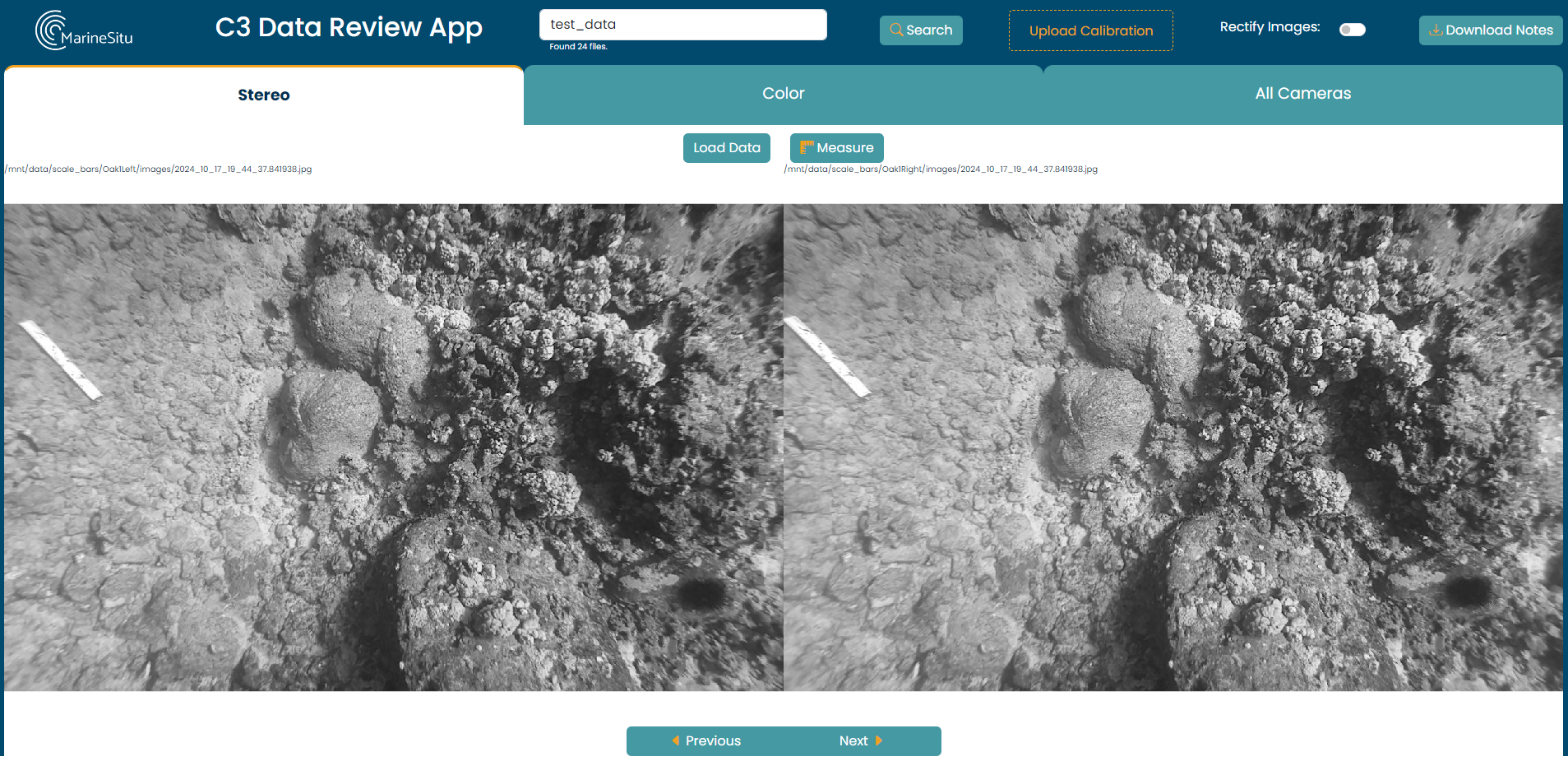The height and width of the screenshot is (761, 1568).
Task: Go to the previous image pair
Action: (705, 740)
